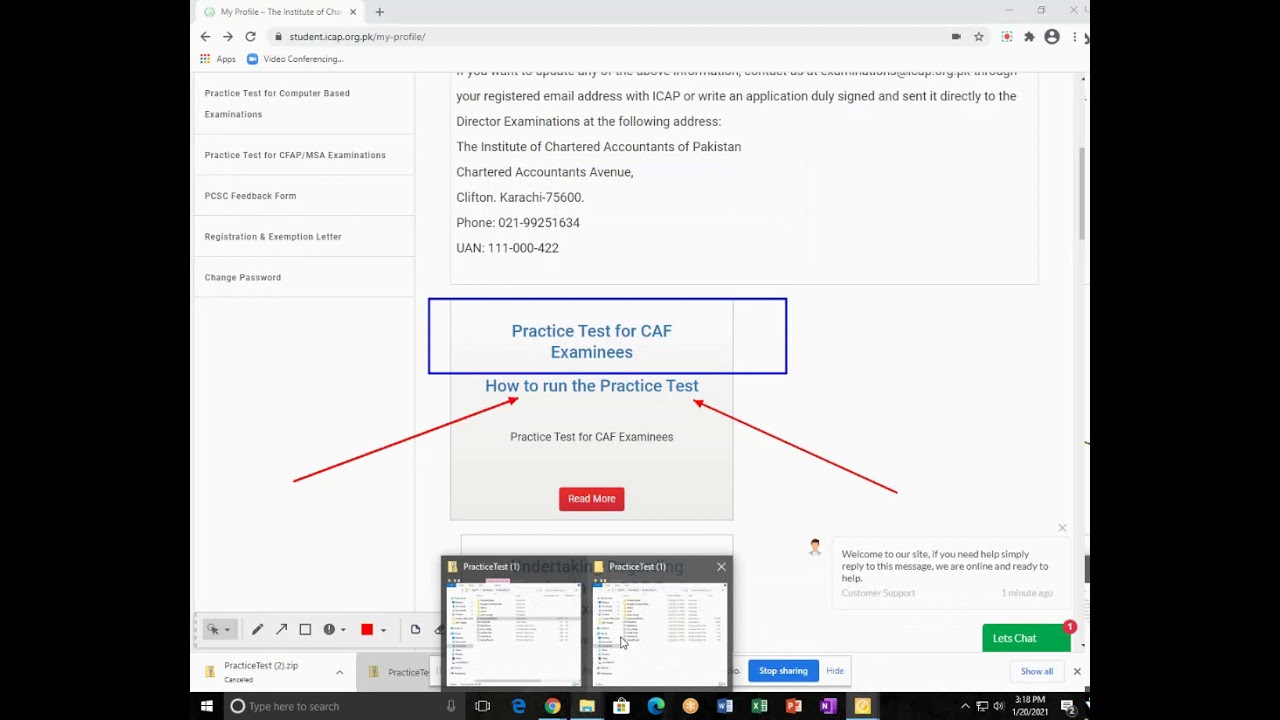Image resolution: width=1280 pixels, height=720 pixels.
Task: Close the My Profile tab
Action: (x=353, y=12)
